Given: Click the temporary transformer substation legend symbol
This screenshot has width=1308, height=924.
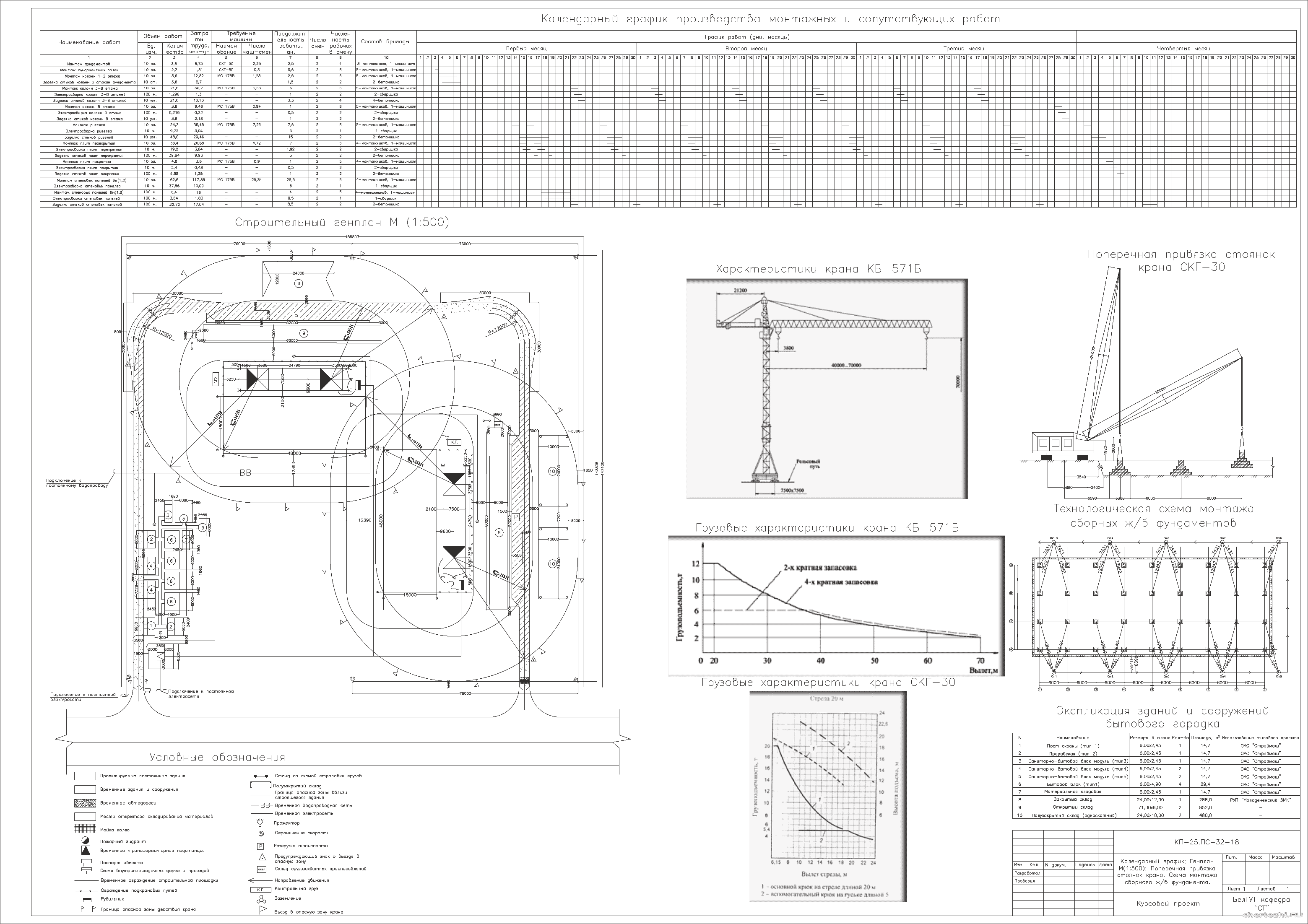Looking at the screenshot, I should [86, 851].
